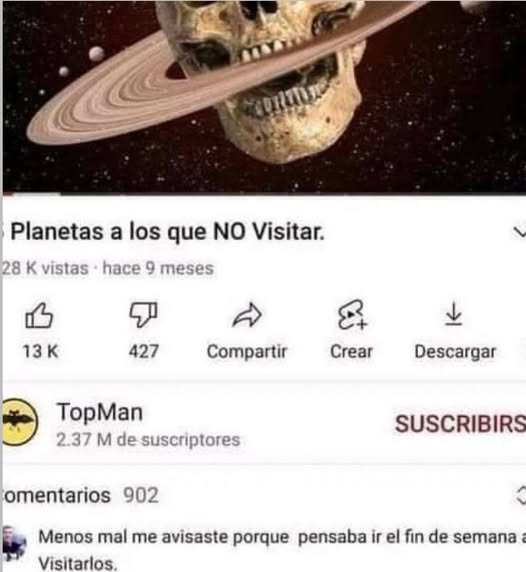The height and width of the screenshot is (572, 526).
Task: Like the video with thumbs up icon
Action: pos(39,316)
